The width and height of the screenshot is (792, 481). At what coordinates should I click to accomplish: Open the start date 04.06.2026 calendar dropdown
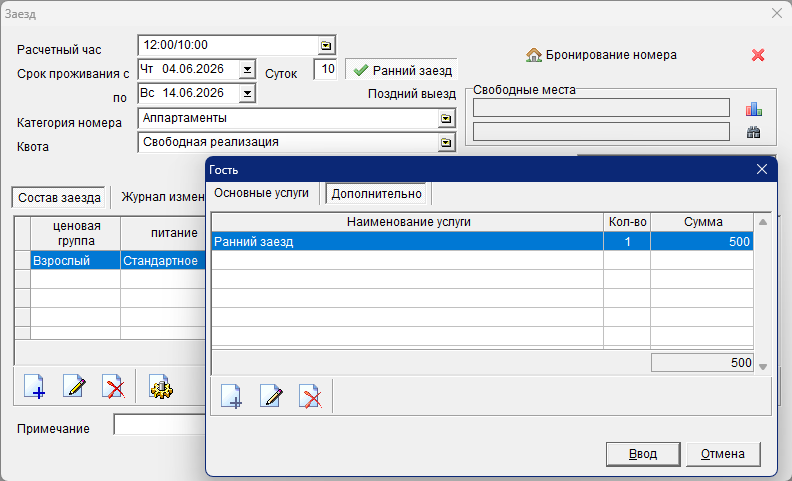(247, 69)
